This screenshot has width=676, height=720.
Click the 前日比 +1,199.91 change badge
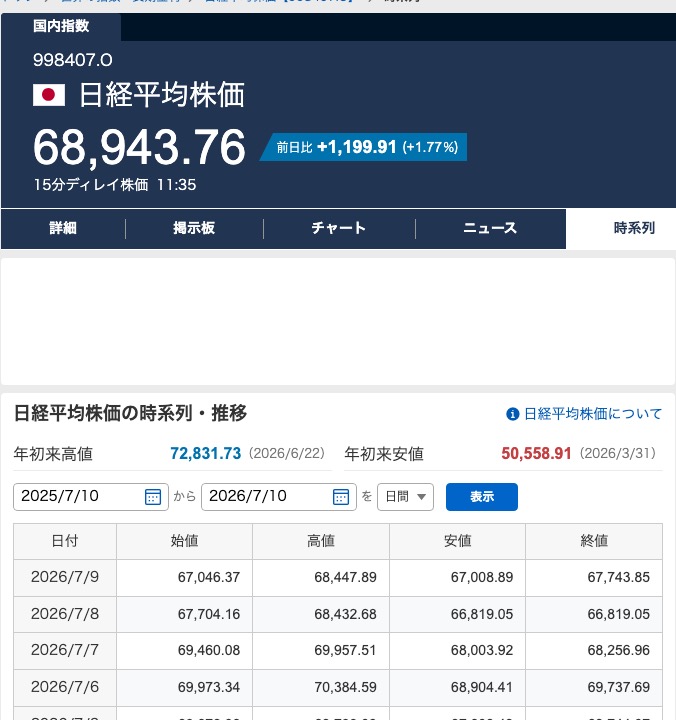tap(364, 147)
